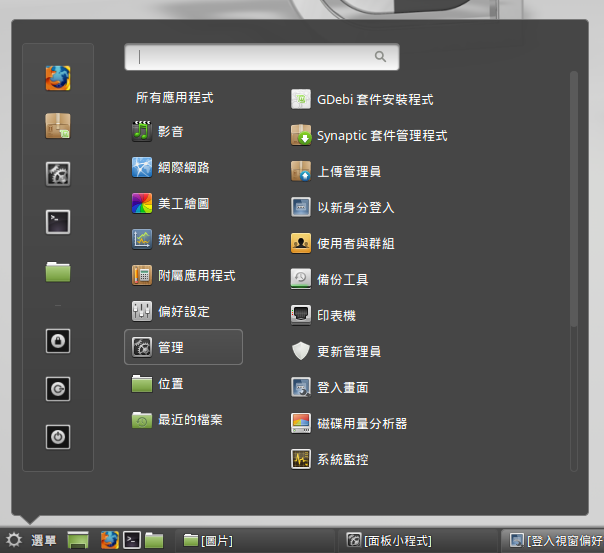604x553 pixels.
Task: Launch Firefox from the favorites sidebar
Action: tap(58, 78)
